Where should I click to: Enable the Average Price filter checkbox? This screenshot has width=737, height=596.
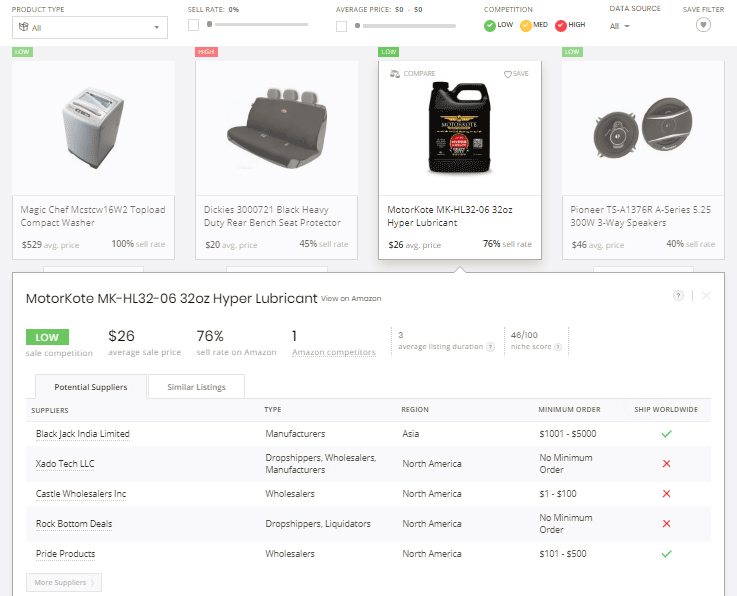342,25
